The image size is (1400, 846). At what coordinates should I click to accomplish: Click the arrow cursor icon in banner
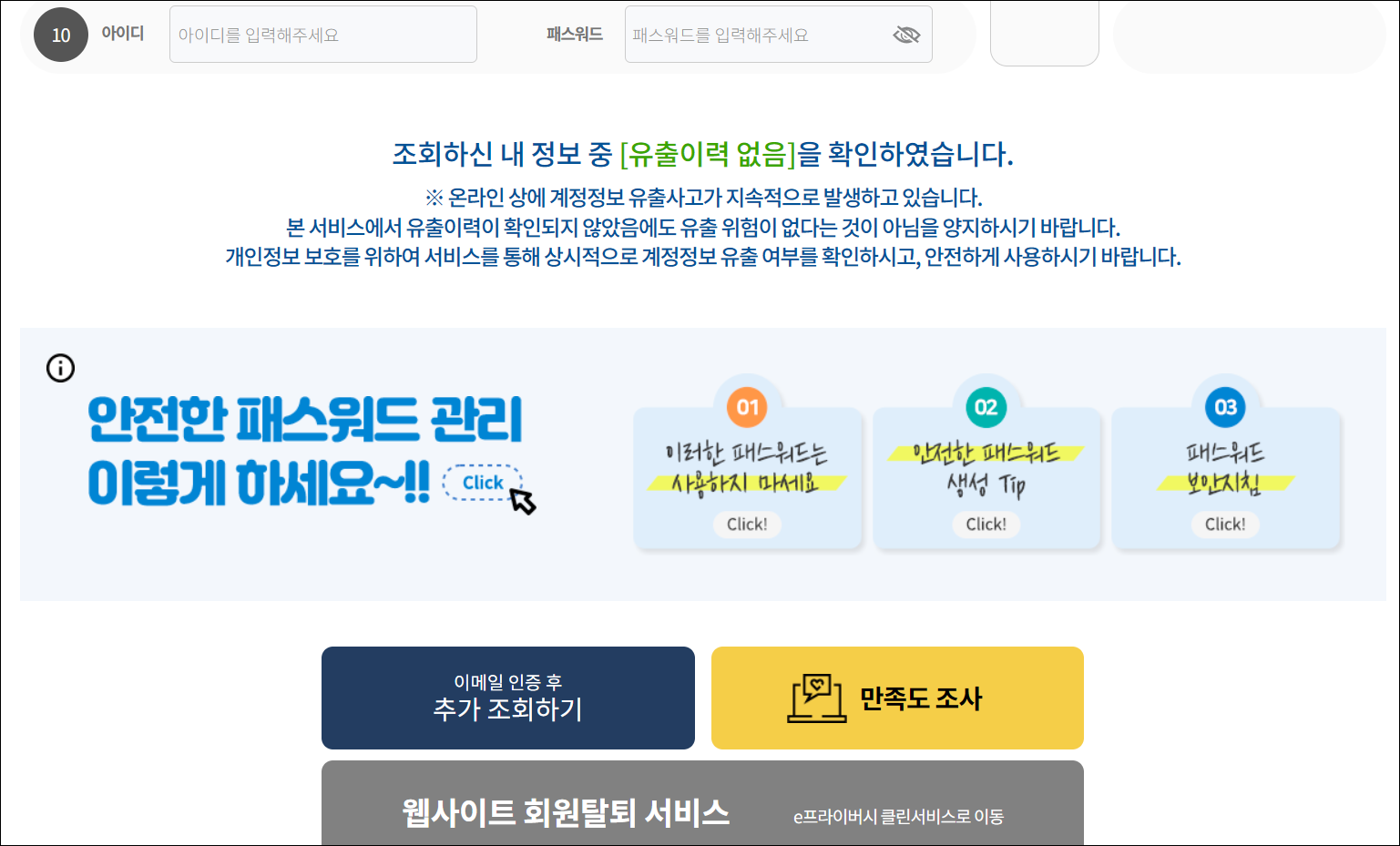point(523,501)
